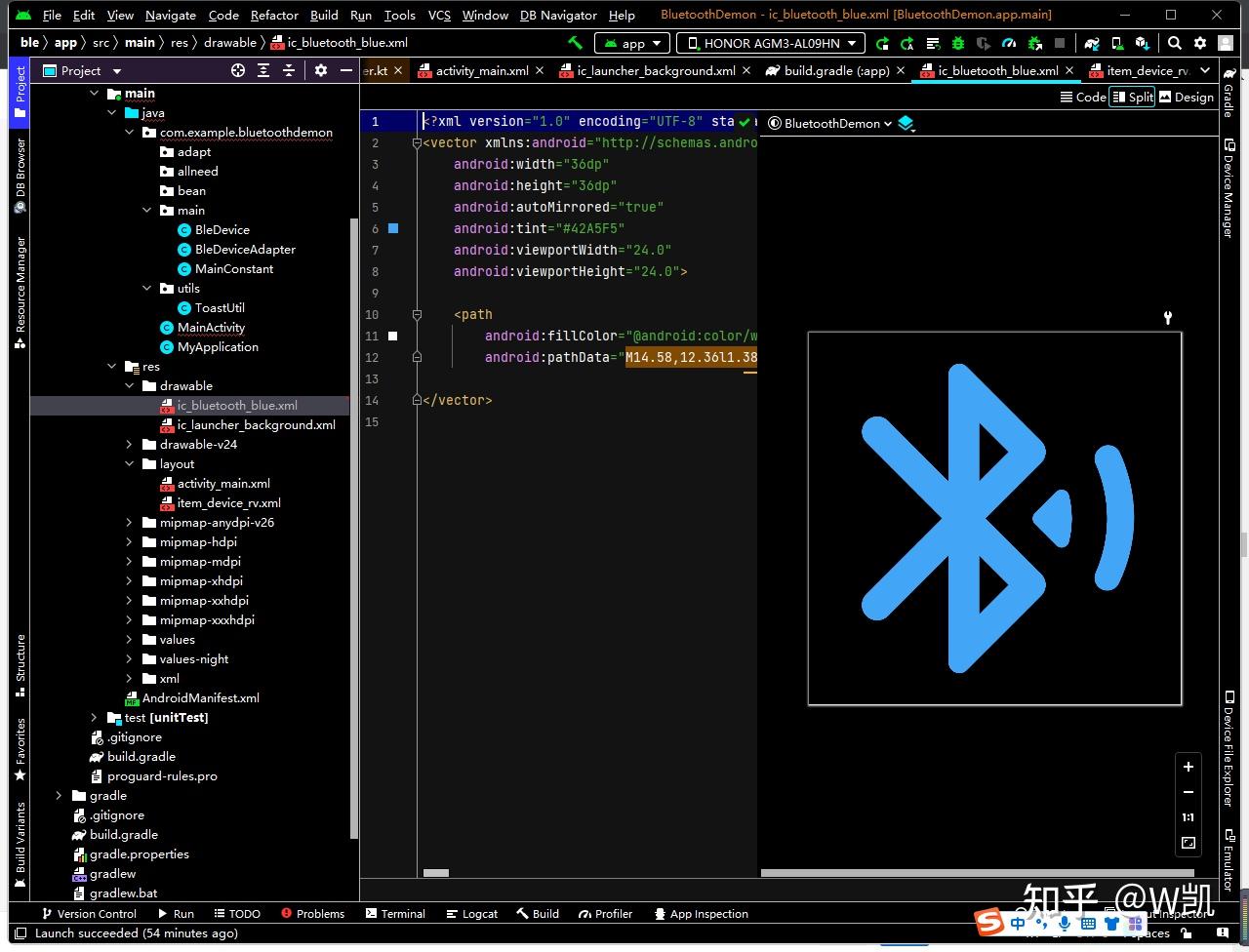
Task: Click the green hammer Make Project icon
Action: (x=575, y=43)
